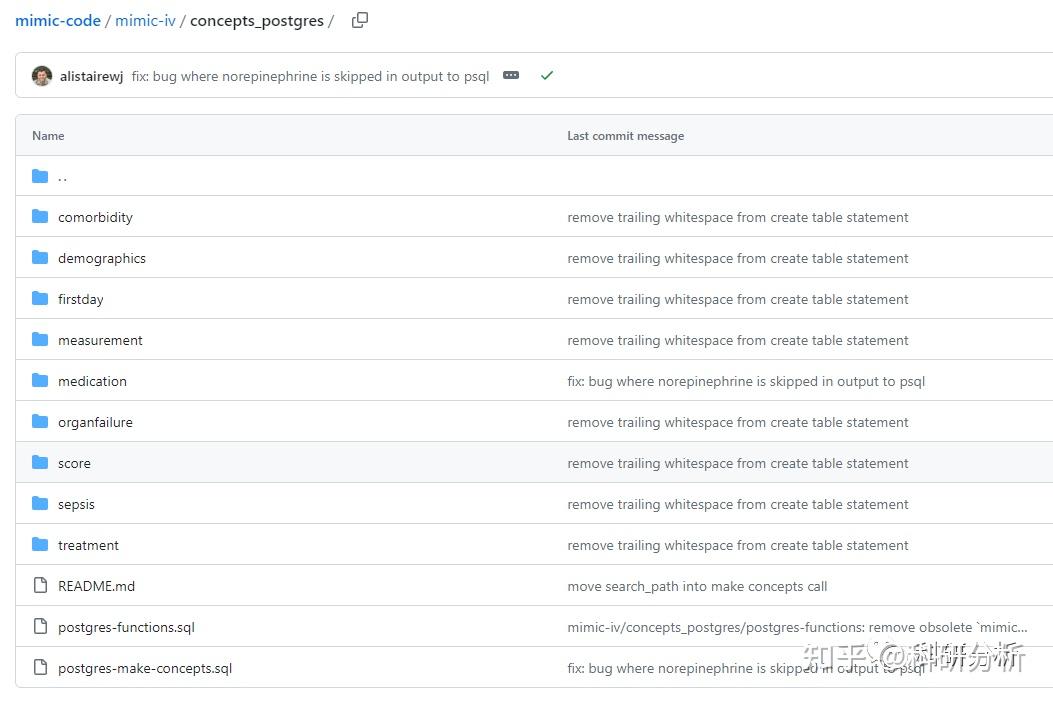Click the score folder icon
This screenshot has height=701, width=1053.
40,463
